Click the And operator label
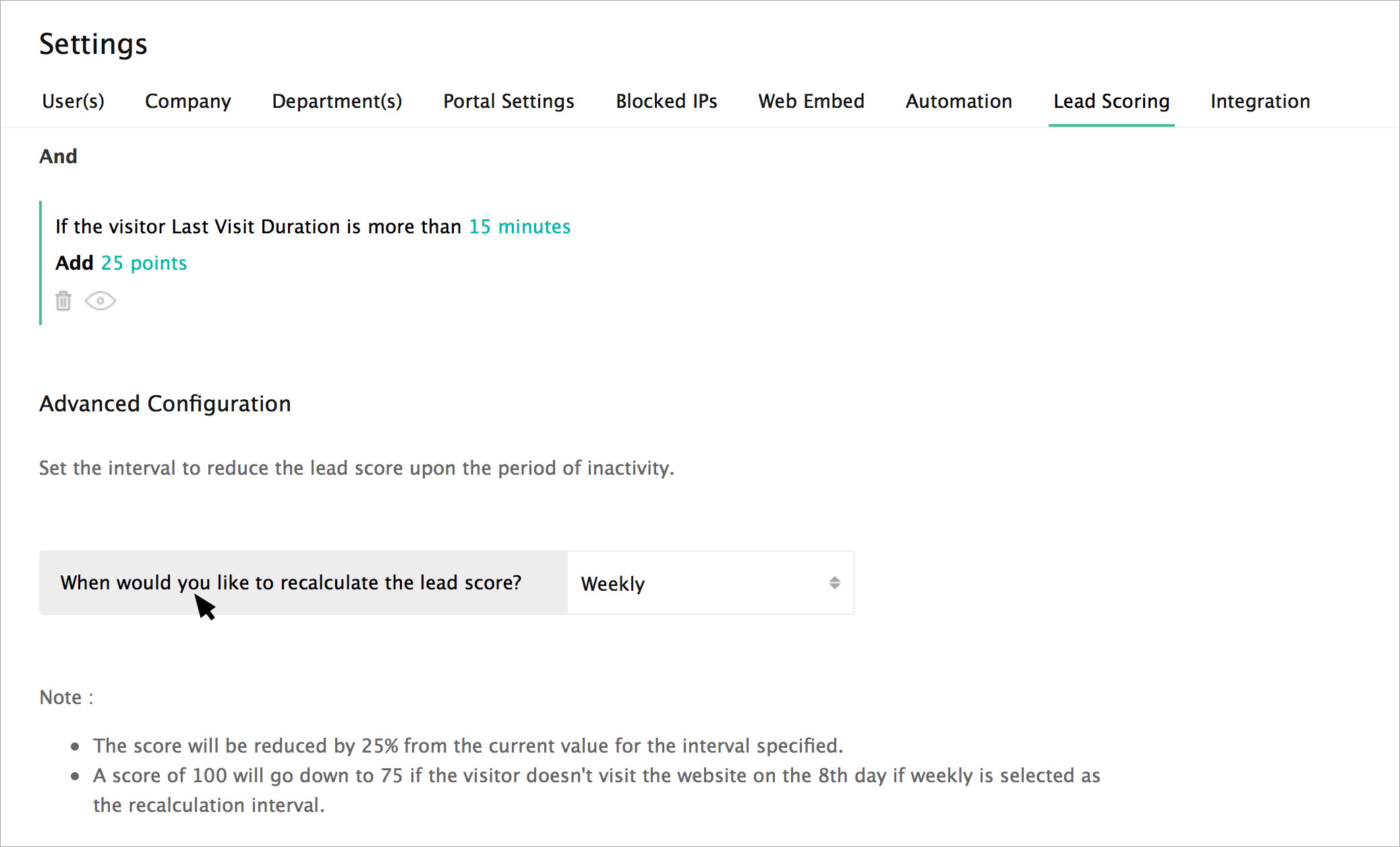The width and height of the screenshot is (1400, 847). coord(58,156)
